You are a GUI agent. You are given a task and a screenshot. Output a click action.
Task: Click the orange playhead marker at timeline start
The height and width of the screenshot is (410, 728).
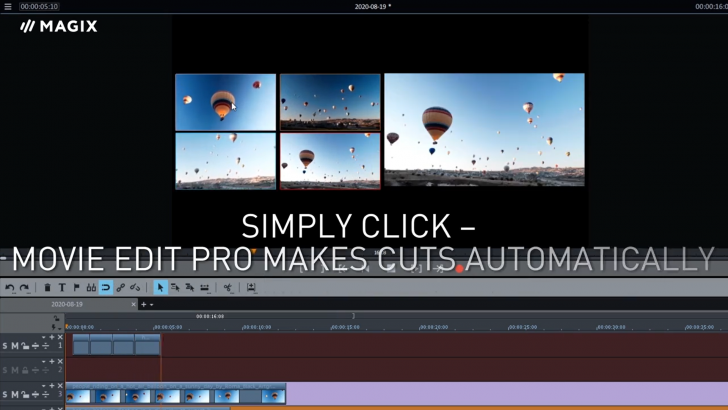[x=67, y=326]
